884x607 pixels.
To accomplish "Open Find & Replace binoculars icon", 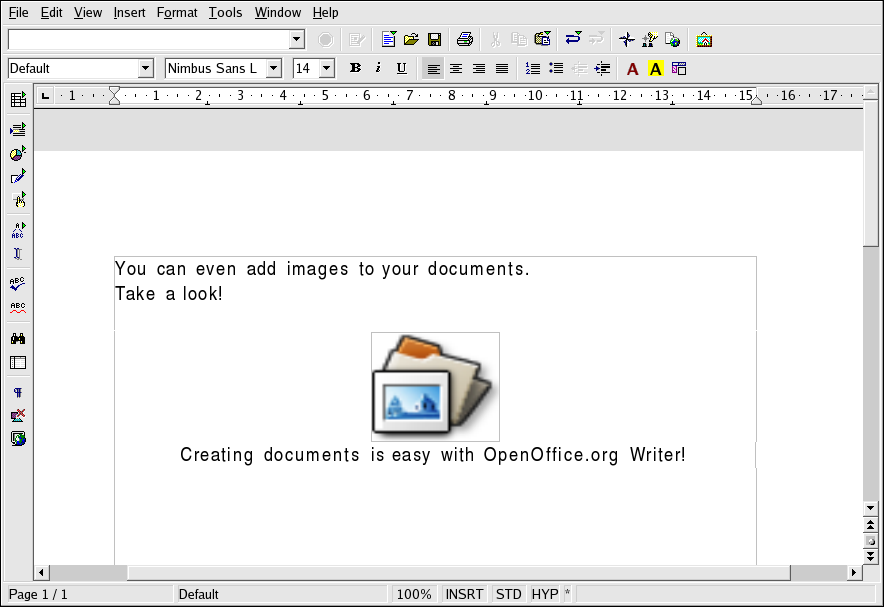I will point(18,339).
